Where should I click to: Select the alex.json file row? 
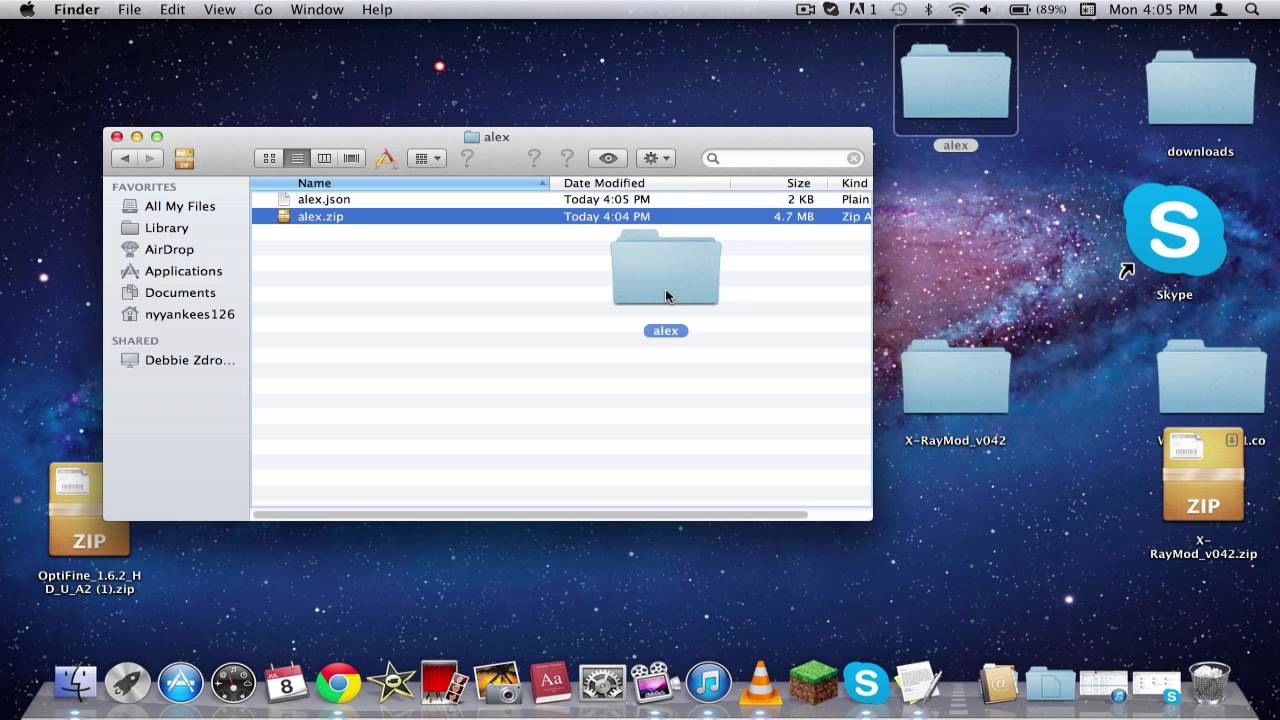coord(561,199)
